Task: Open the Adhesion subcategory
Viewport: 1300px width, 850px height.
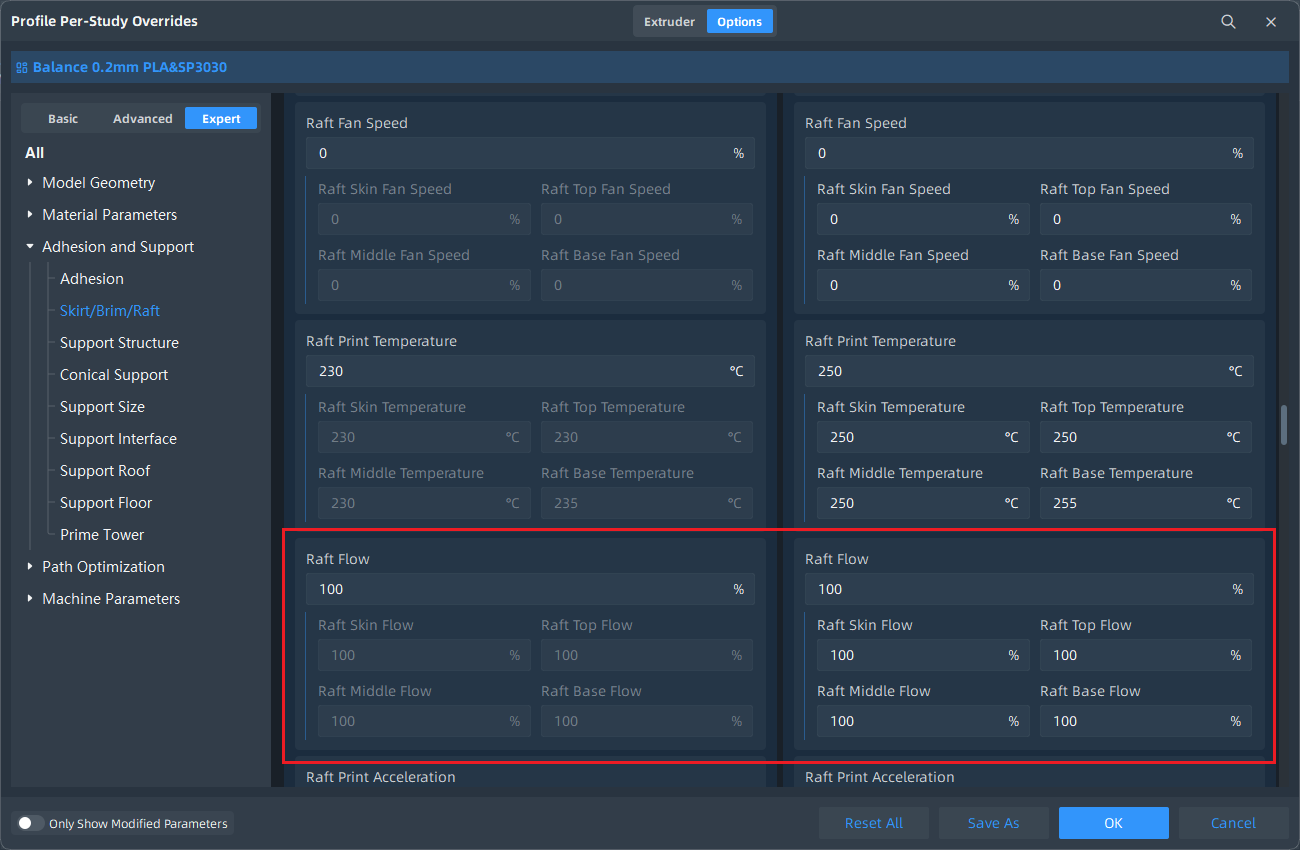Action: click(x=92, y=279)
